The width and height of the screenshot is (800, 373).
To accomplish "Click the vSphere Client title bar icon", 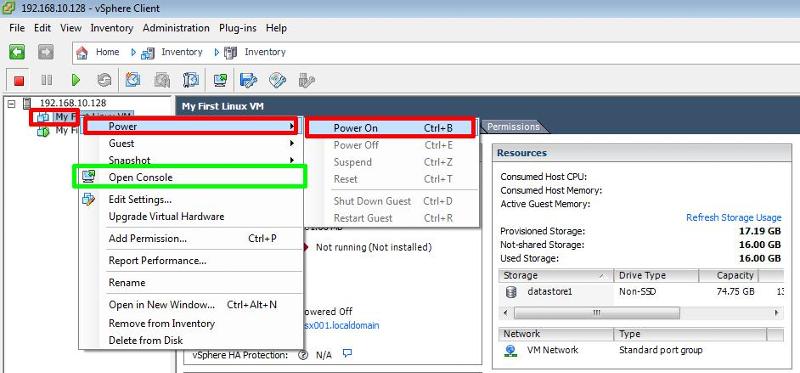I will [x=9, y=9].
